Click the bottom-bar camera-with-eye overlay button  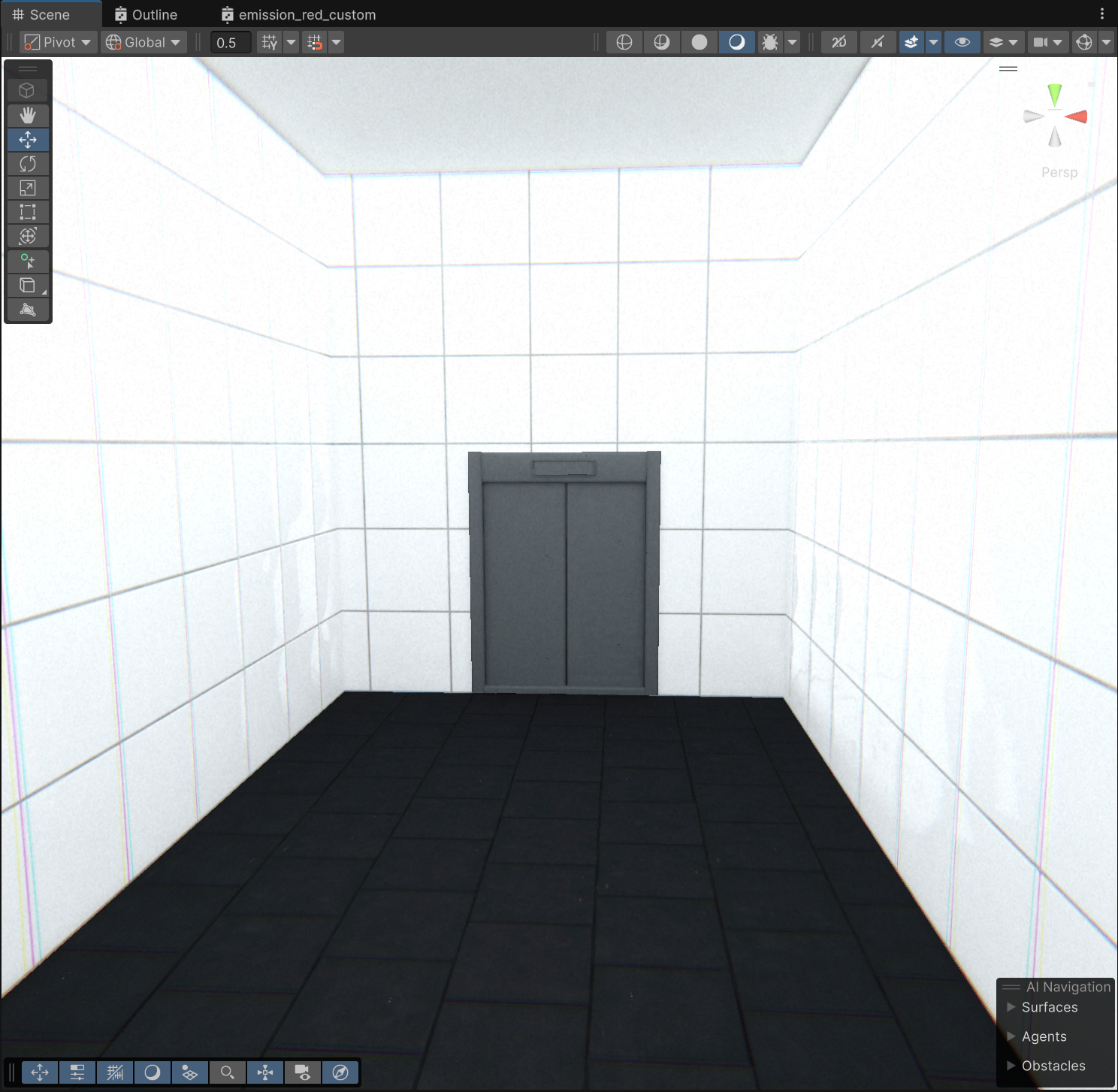pos(303,1072)
